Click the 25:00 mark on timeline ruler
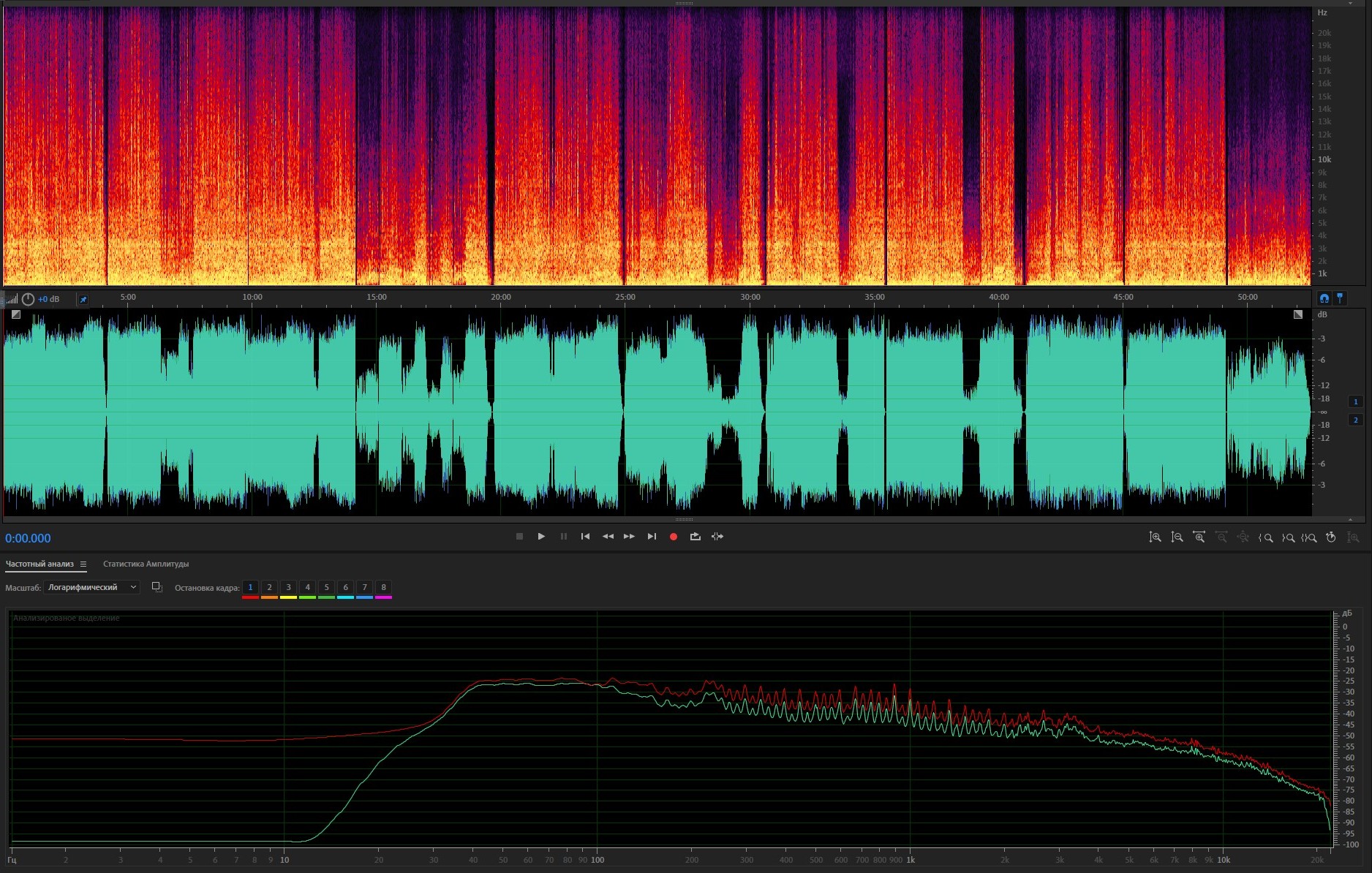Screen dimensions: 1372x873 click(625, 298)
